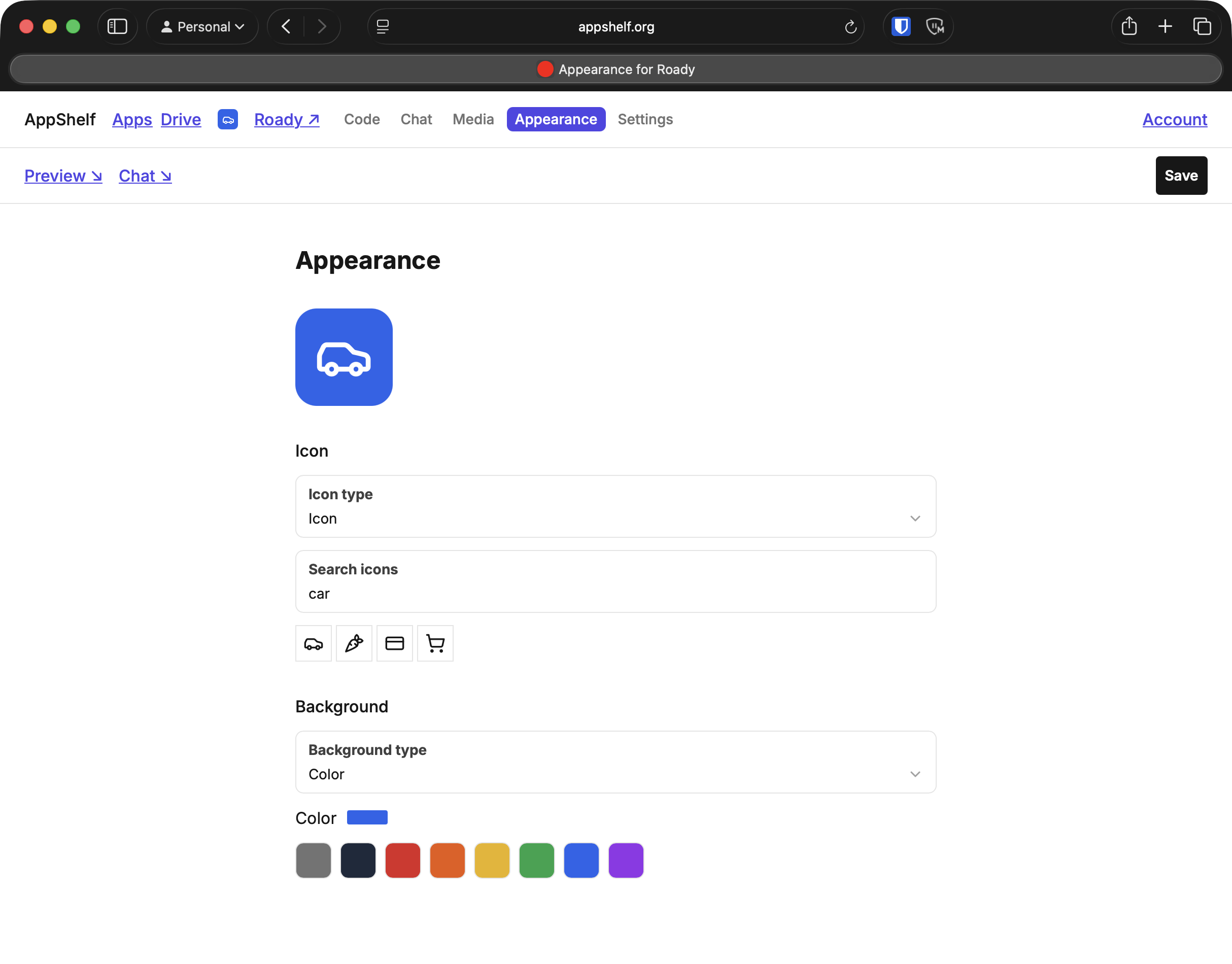Open the Code tab
This screenshot has height=964, width=1232.
pyautogui.click(x=362, y=119)
